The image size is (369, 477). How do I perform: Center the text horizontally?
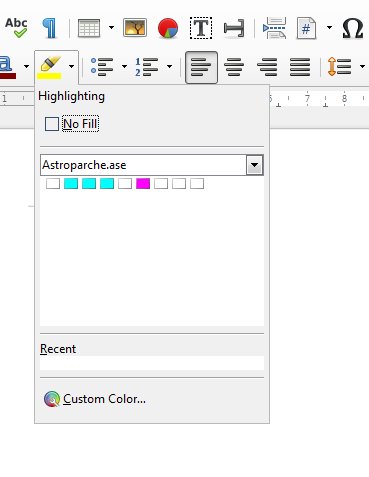[x=234, y=67]
